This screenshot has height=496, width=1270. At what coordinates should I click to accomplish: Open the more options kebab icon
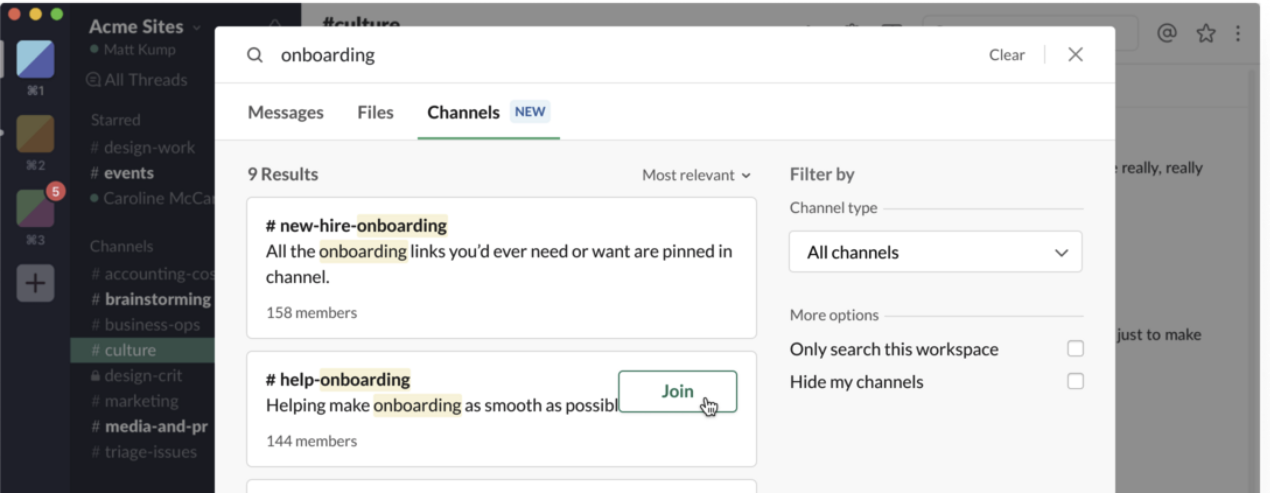click(x=1238, y=33)
